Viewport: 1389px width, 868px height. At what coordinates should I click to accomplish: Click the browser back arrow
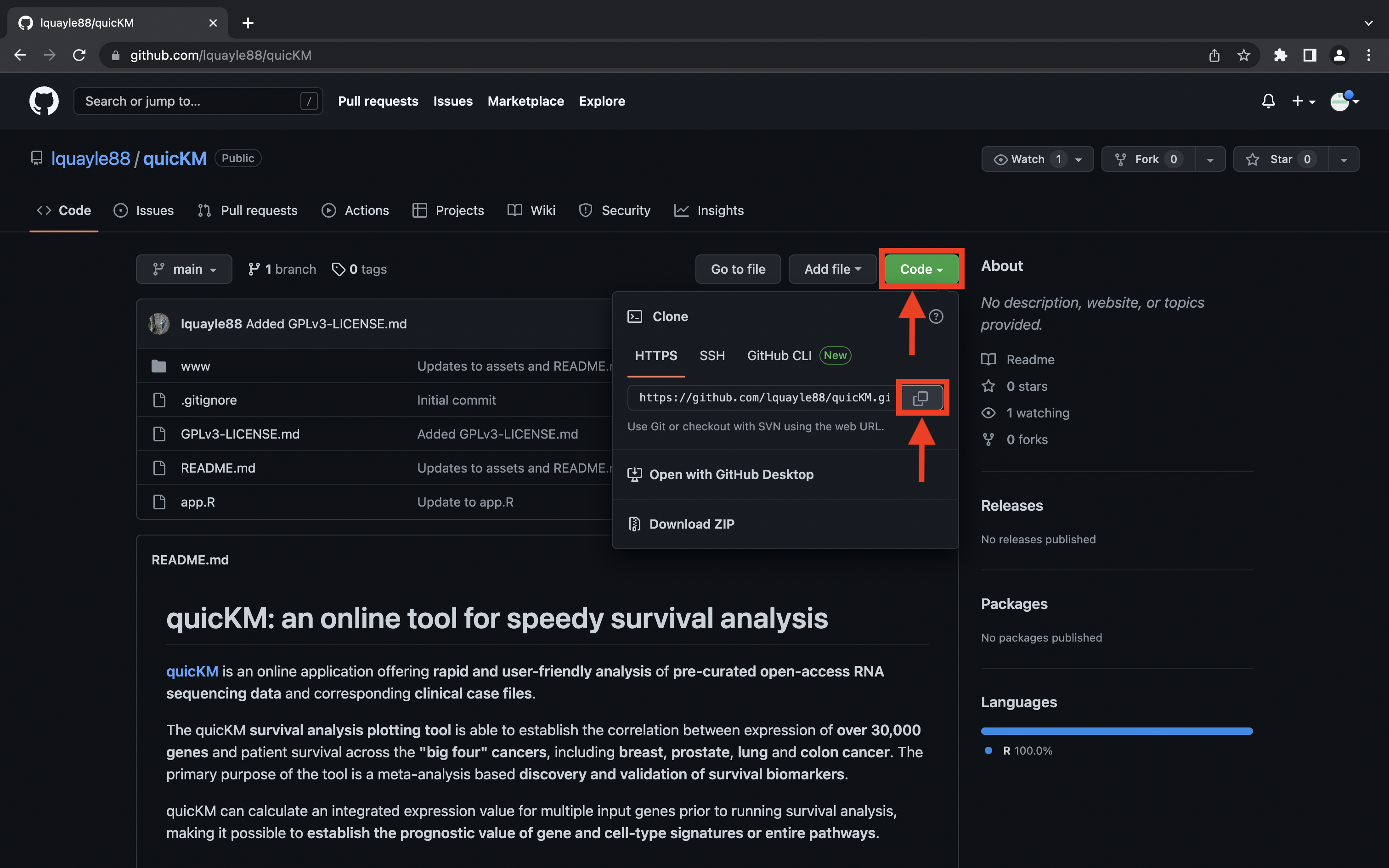click(x=20, y=55)
